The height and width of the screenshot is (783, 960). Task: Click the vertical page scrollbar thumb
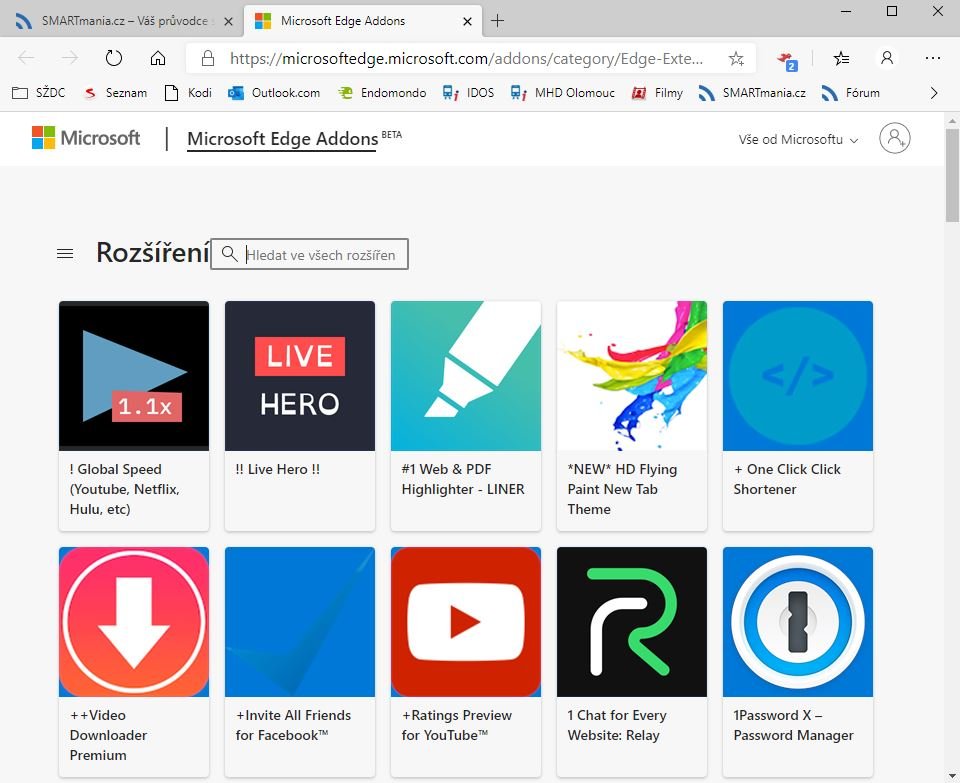coord(952,176)
